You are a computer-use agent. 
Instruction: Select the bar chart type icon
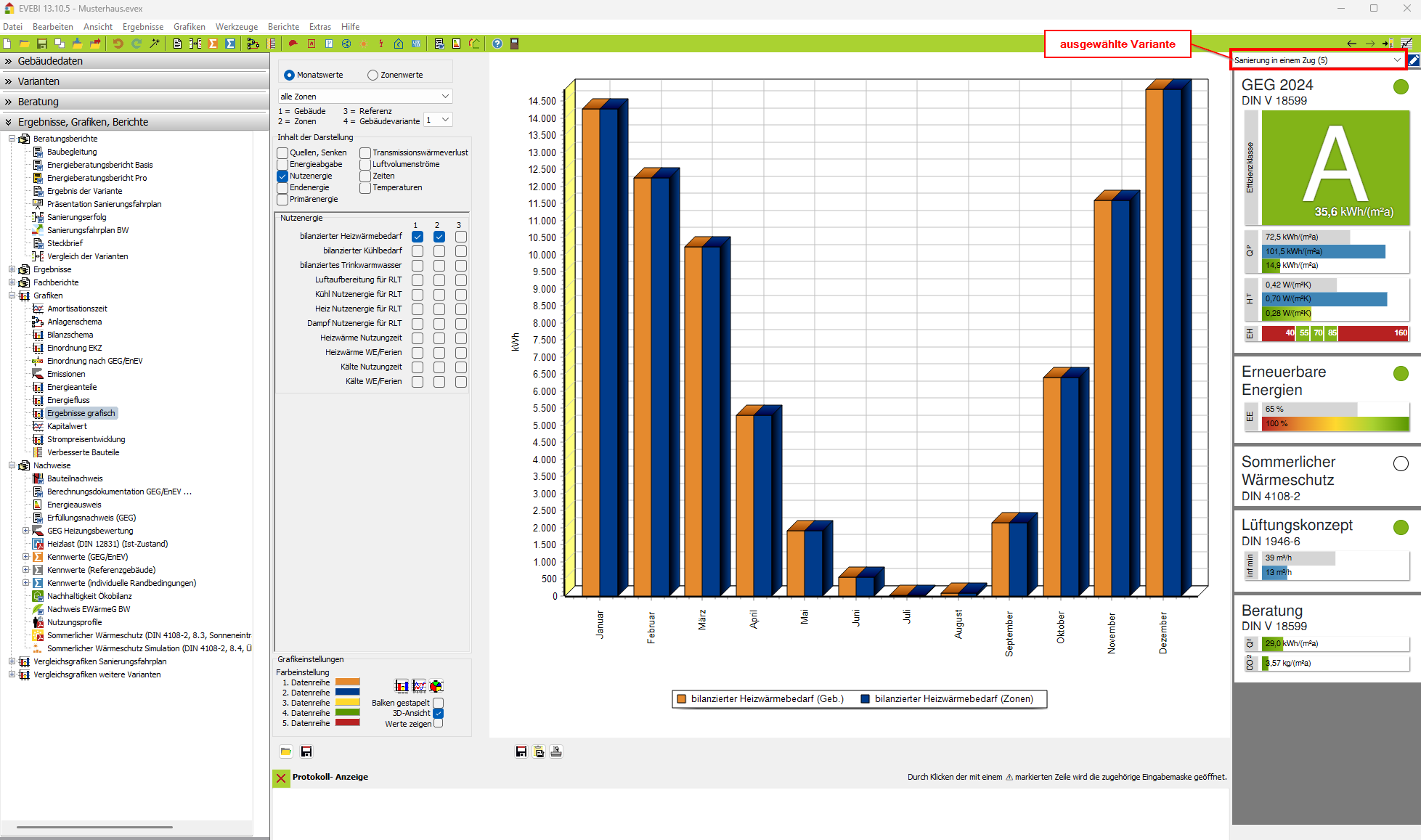pyautogui.click(x=402, y=686)
